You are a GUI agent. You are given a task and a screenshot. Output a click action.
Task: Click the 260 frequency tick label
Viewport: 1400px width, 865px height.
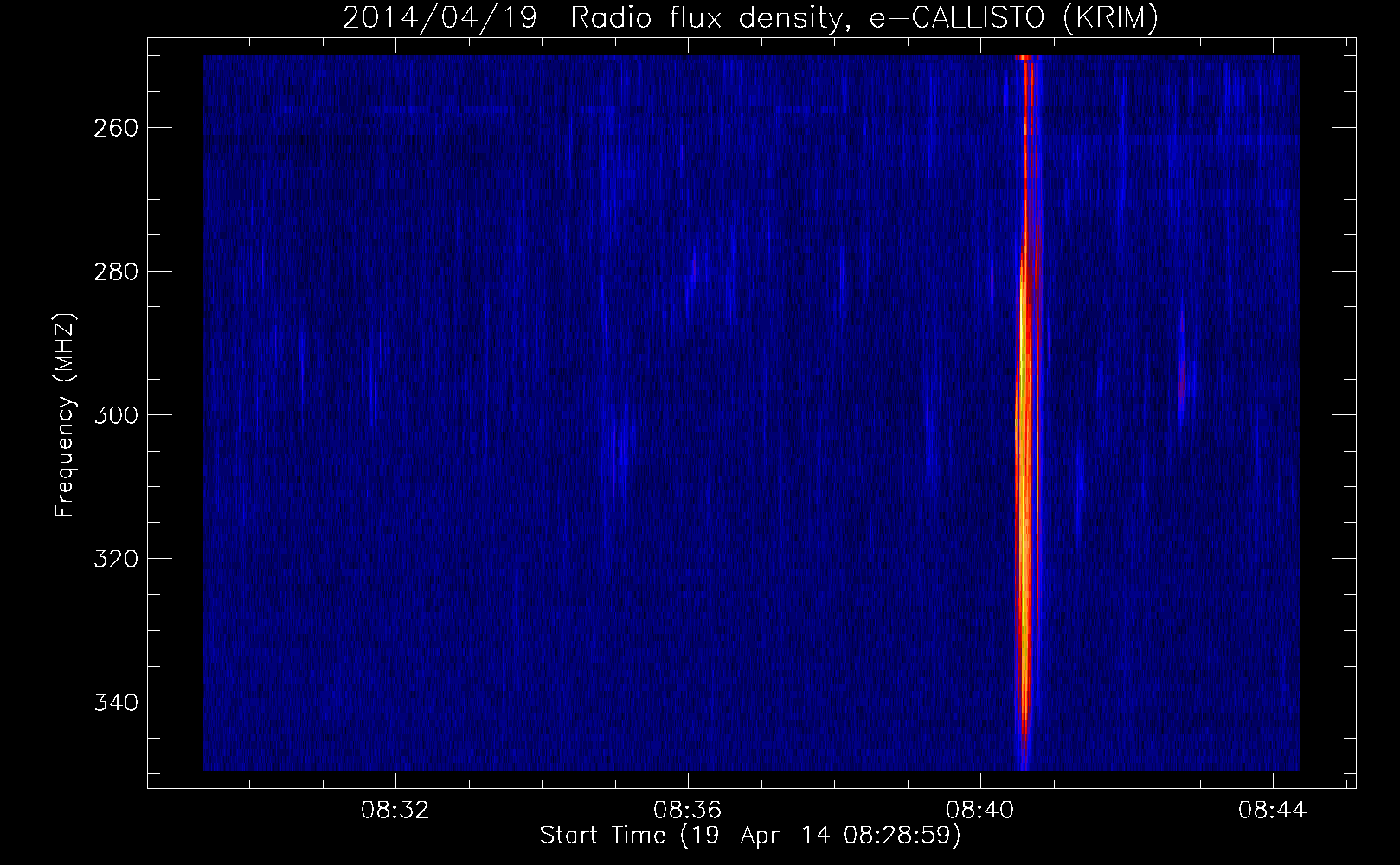(x=116, y=128)
